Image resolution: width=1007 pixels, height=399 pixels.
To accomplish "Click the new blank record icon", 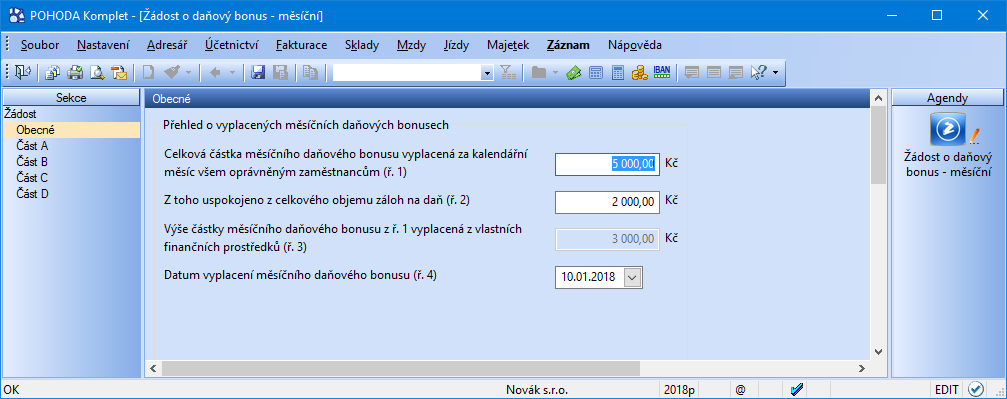I will [148, 73].
